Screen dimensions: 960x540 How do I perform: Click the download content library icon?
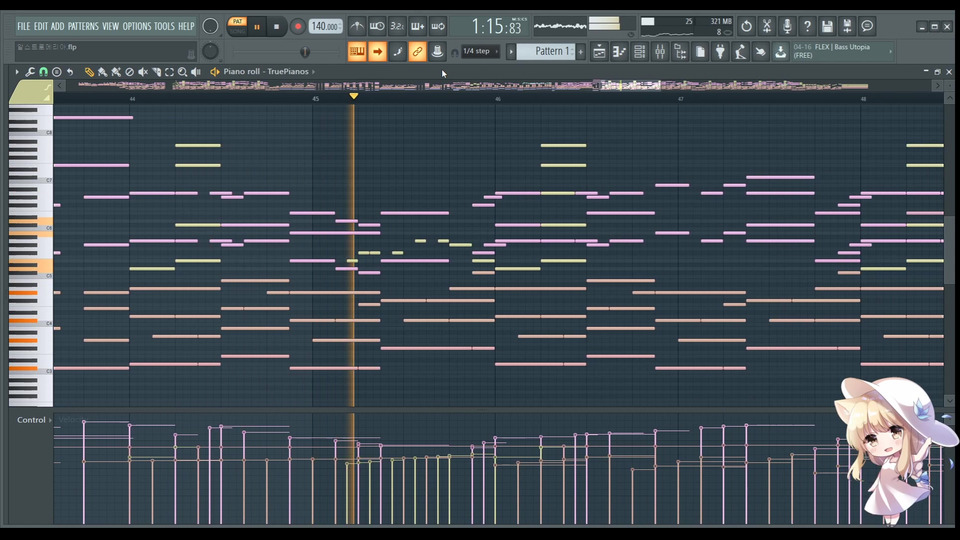(x=781, y=52)
